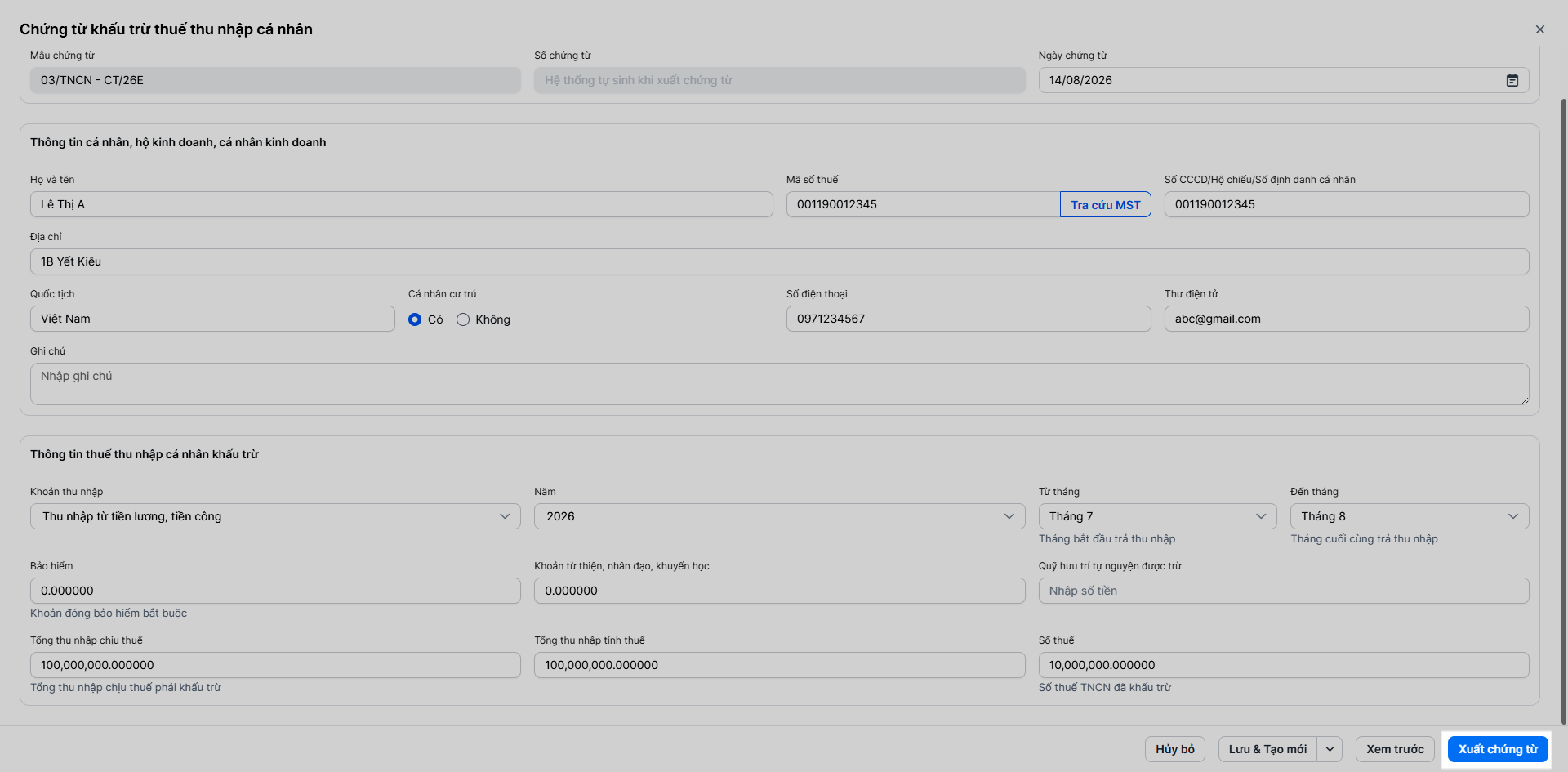Open the Khoản thu nhập dropdown
This screenshot has width=1568, height=772.
pyautogui.click(x=275, y=516)
